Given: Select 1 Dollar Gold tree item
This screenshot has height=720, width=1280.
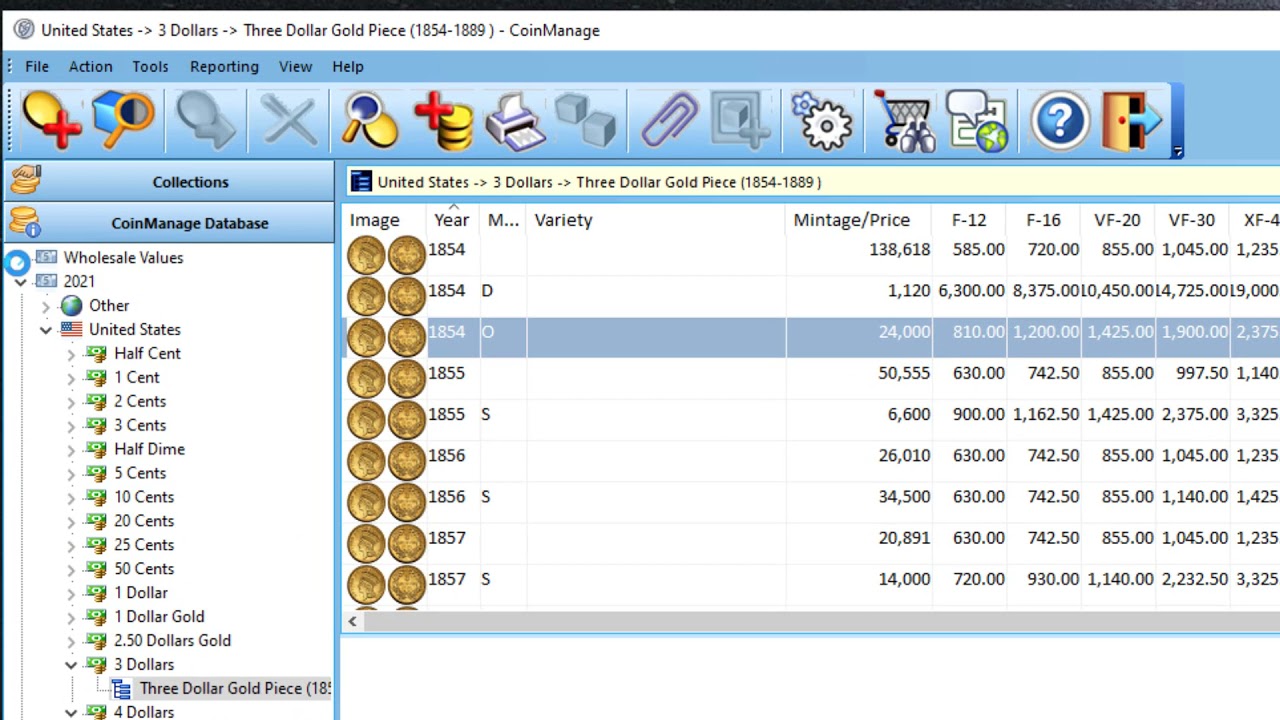Looking at the screenshot, I should 159,617.
